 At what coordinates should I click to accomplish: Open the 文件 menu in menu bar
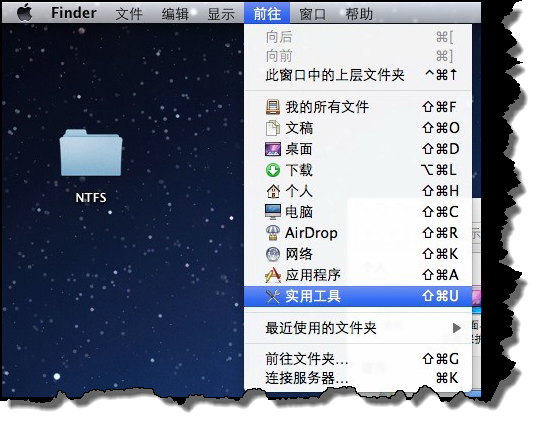(x=129, y=13)
